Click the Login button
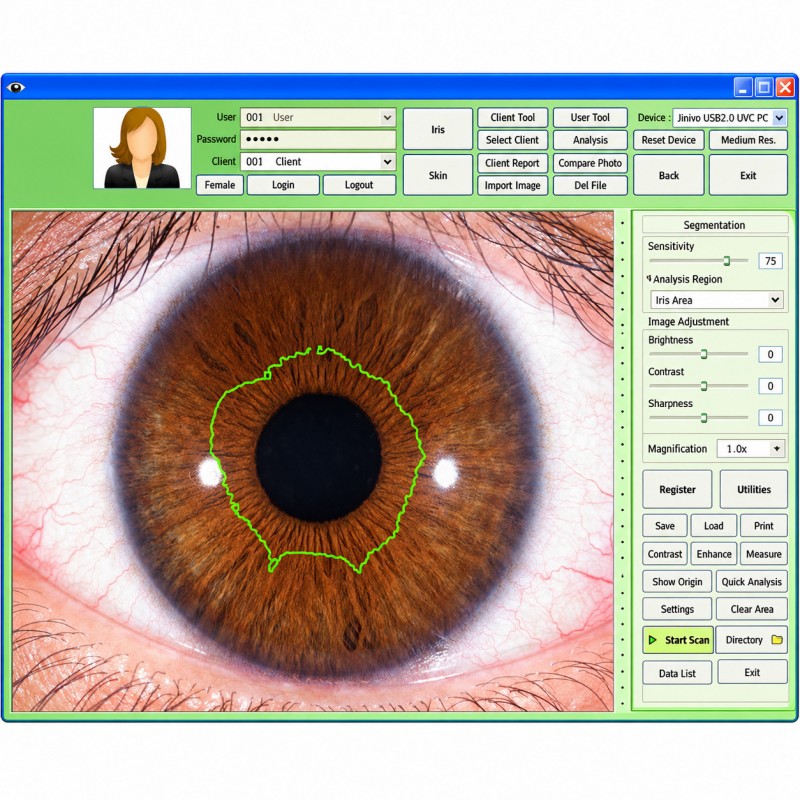The height and width of the screenshot is (800, 800). (283, 185)
